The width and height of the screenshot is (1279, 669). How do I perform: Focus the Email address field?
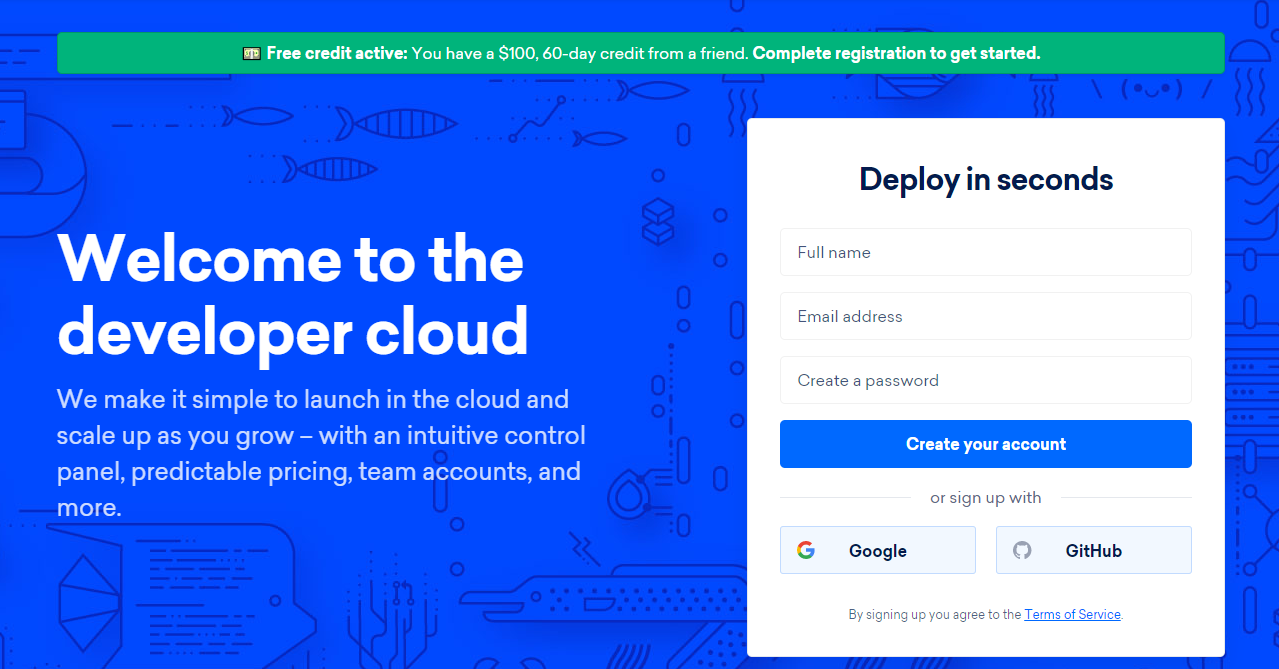[985, 316]
